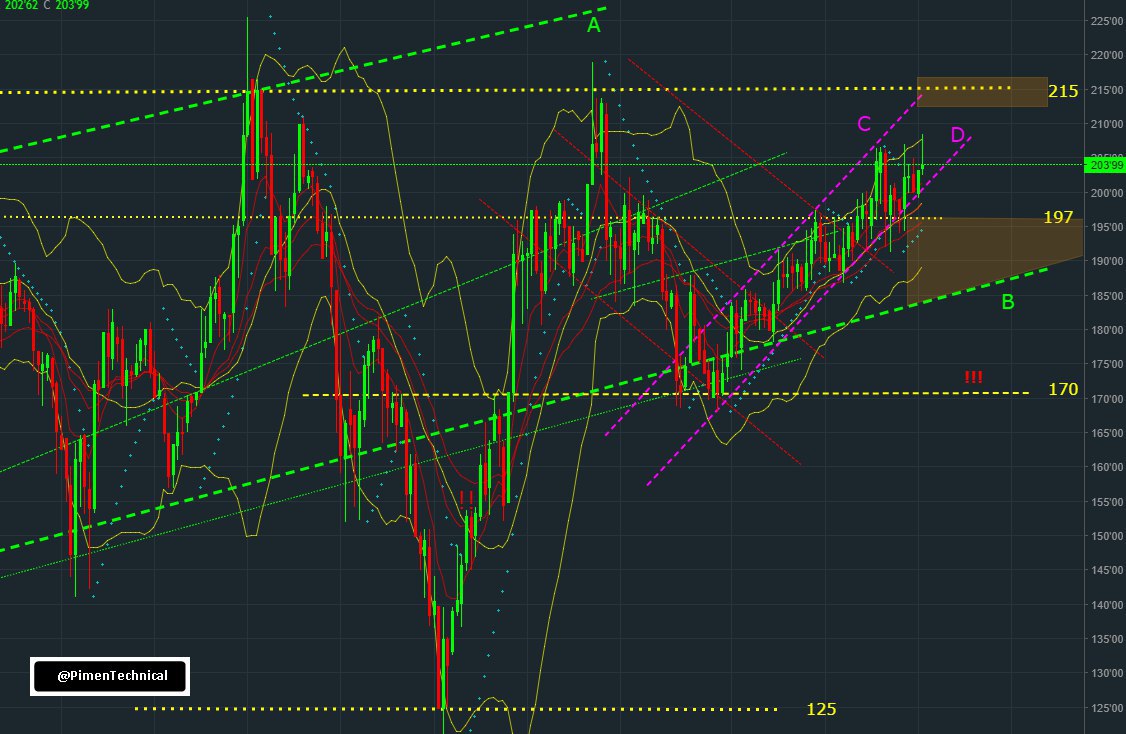Click the 215'00 price axis label
The height and width of the screenshot is (734, 1126).
coord(1107,90)
